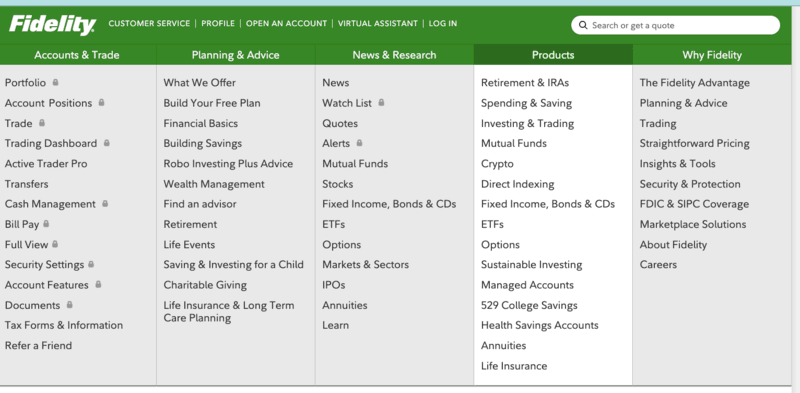Open Life Events
Screen dimensions: 800x393
189,244
